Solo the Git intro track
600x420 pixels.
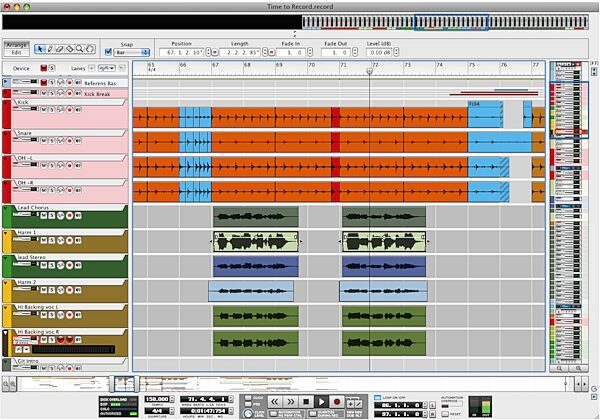(52, 368)
